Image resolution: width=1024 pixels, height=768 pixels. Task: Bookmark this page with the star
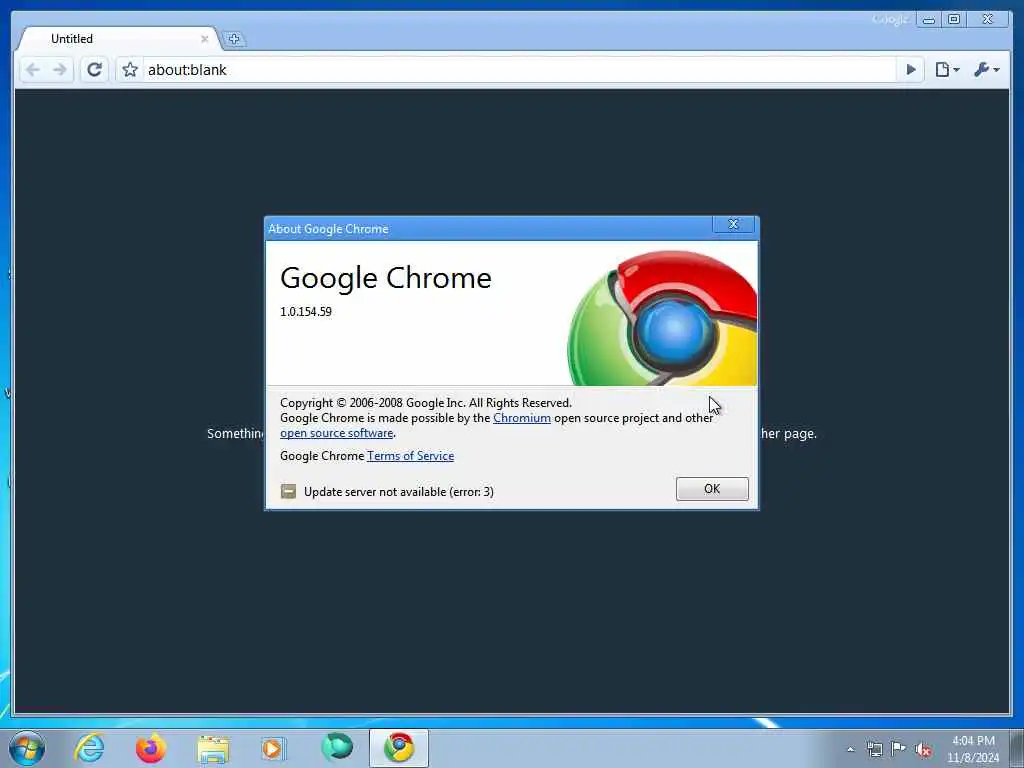pos(130,70)
